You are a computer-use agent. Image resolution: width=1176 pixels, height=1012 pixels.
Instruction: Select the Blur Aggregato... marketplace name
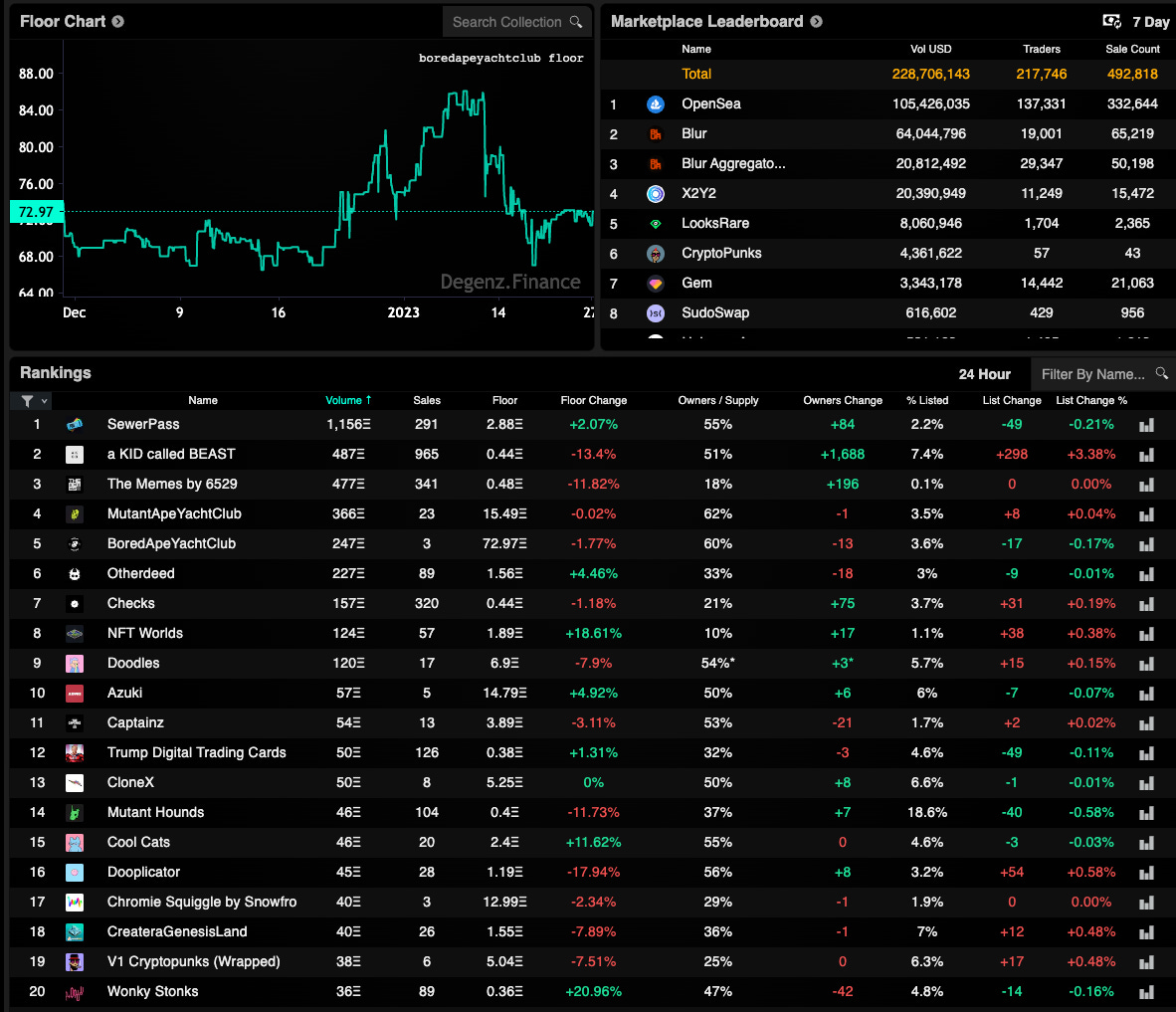click(x=733, y=164)
